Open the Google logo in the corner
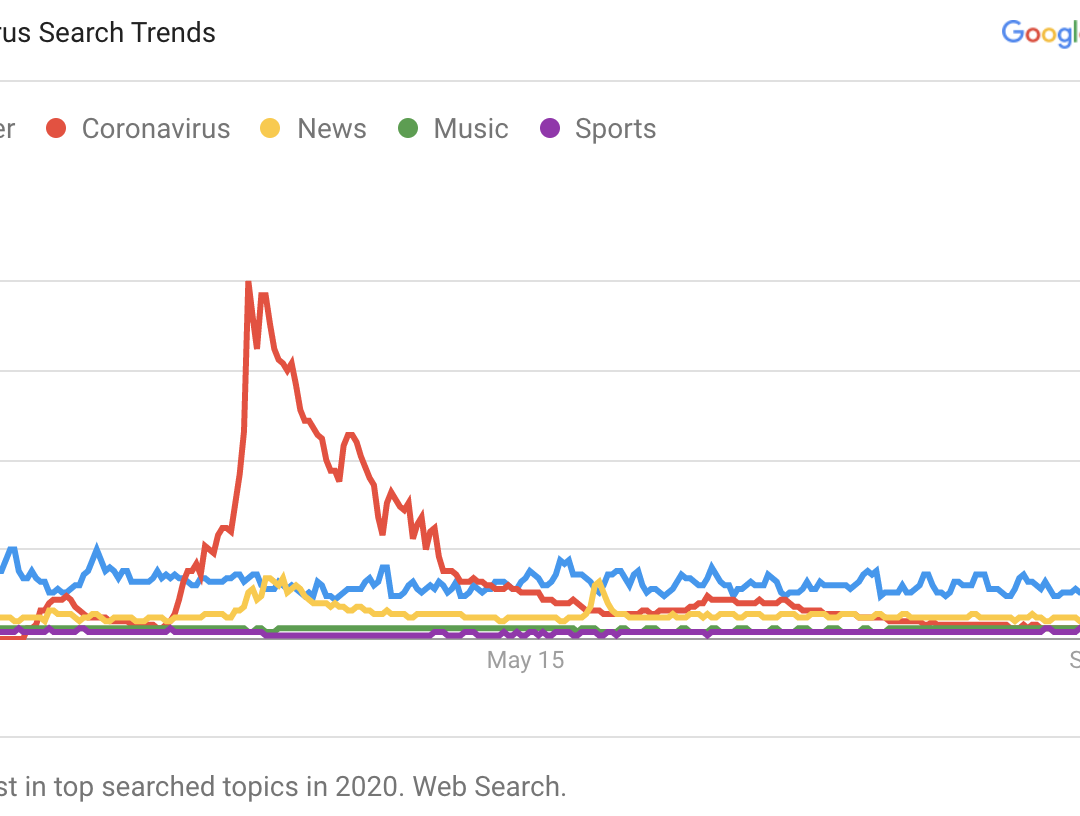The width and height of the screenshot is (1080, 816). [1040, 33]
